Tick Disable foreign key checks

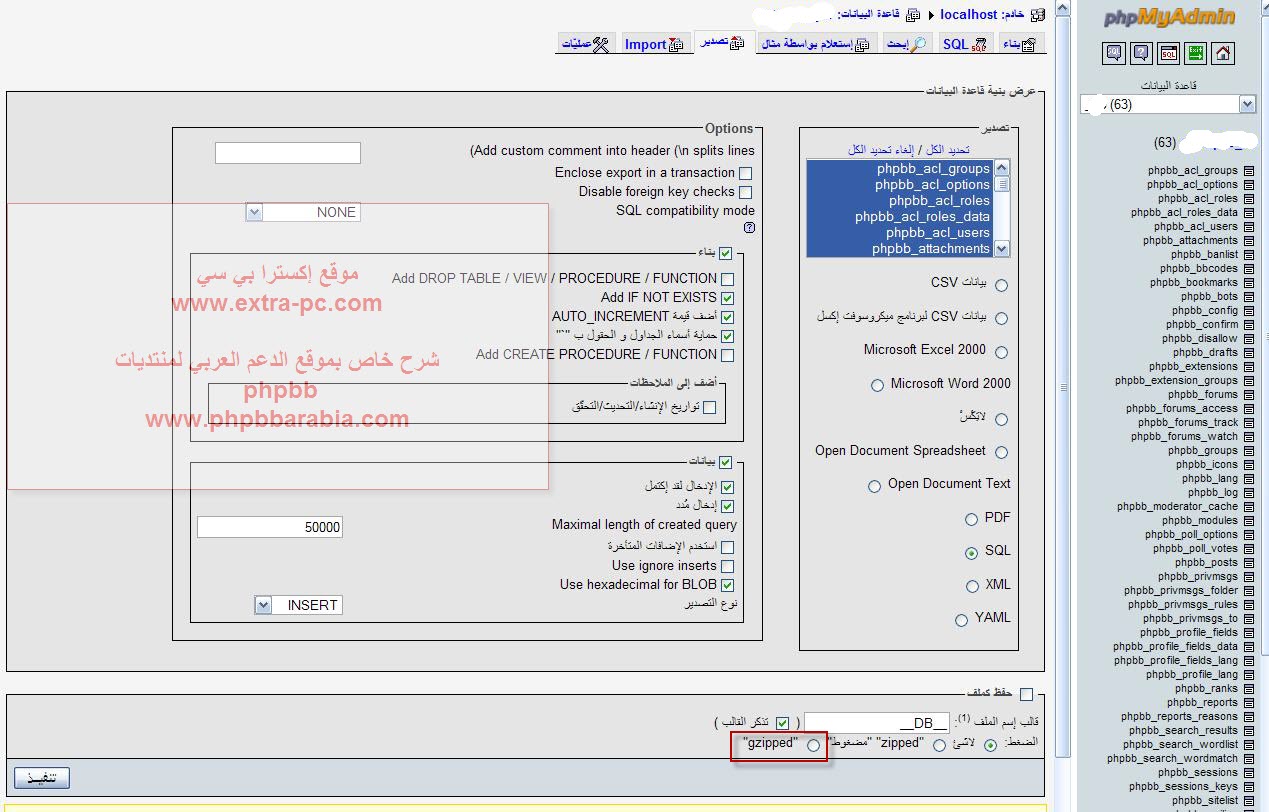(746, 192)
